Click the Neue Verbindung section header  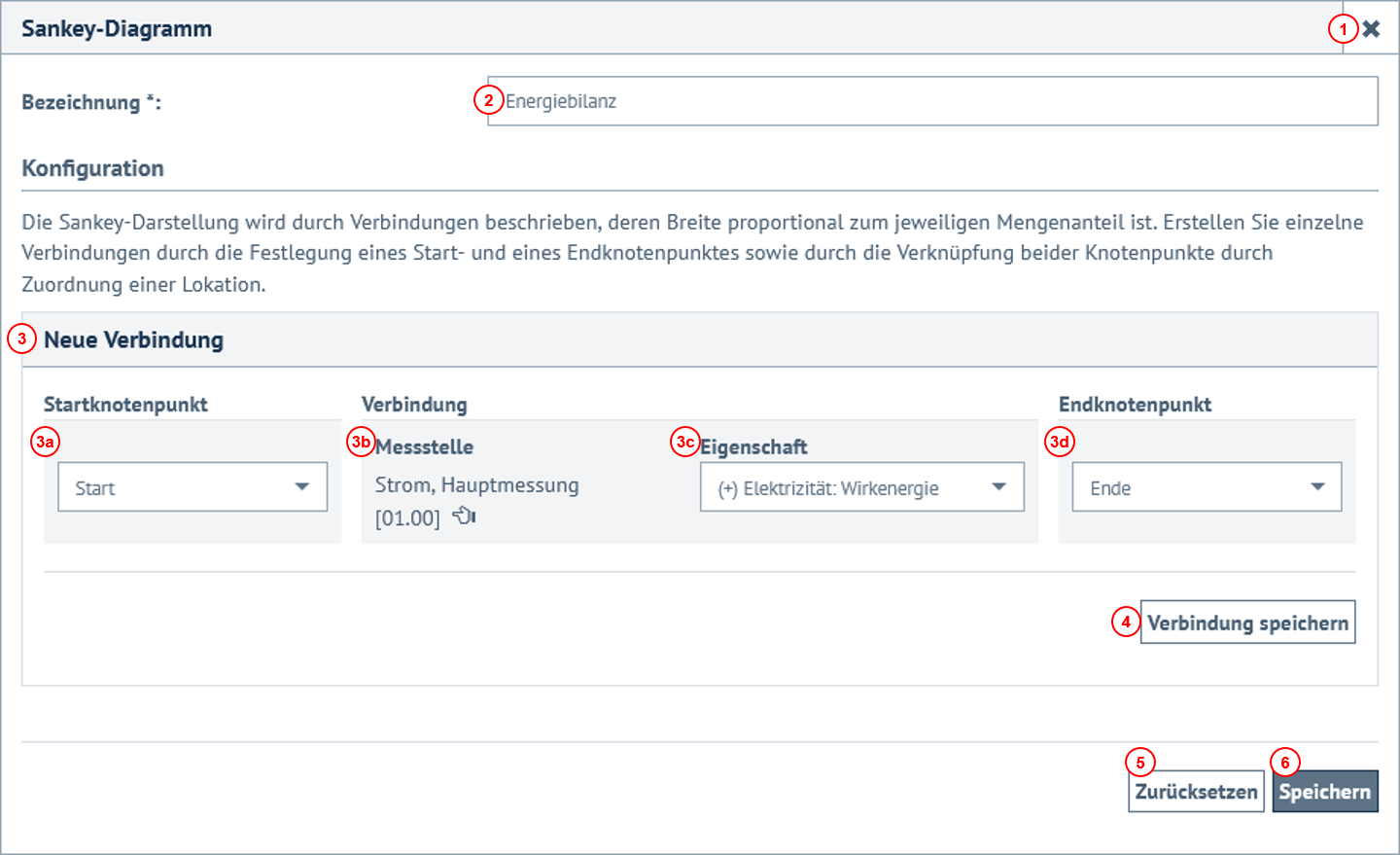pyautogui.click(x=133, y=339)
